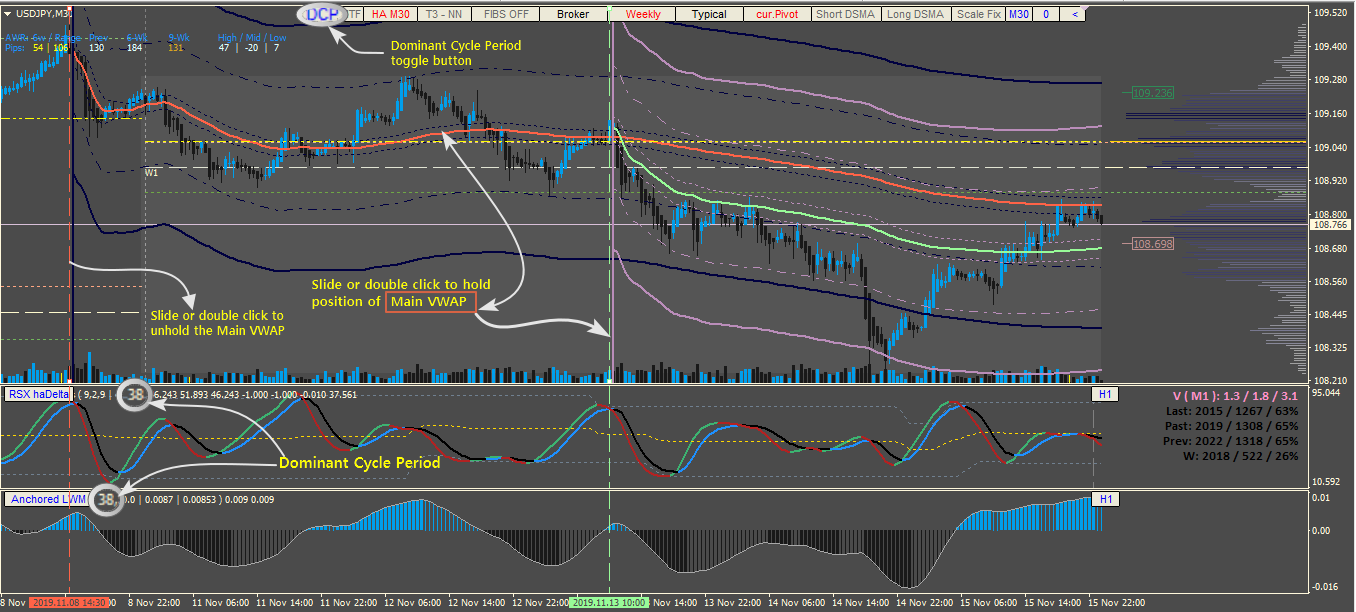This screenshot has width=1356, height=612.
Task: Click H1 button in RSX haDelta subwindow
Action: [x=1104, y=394]
